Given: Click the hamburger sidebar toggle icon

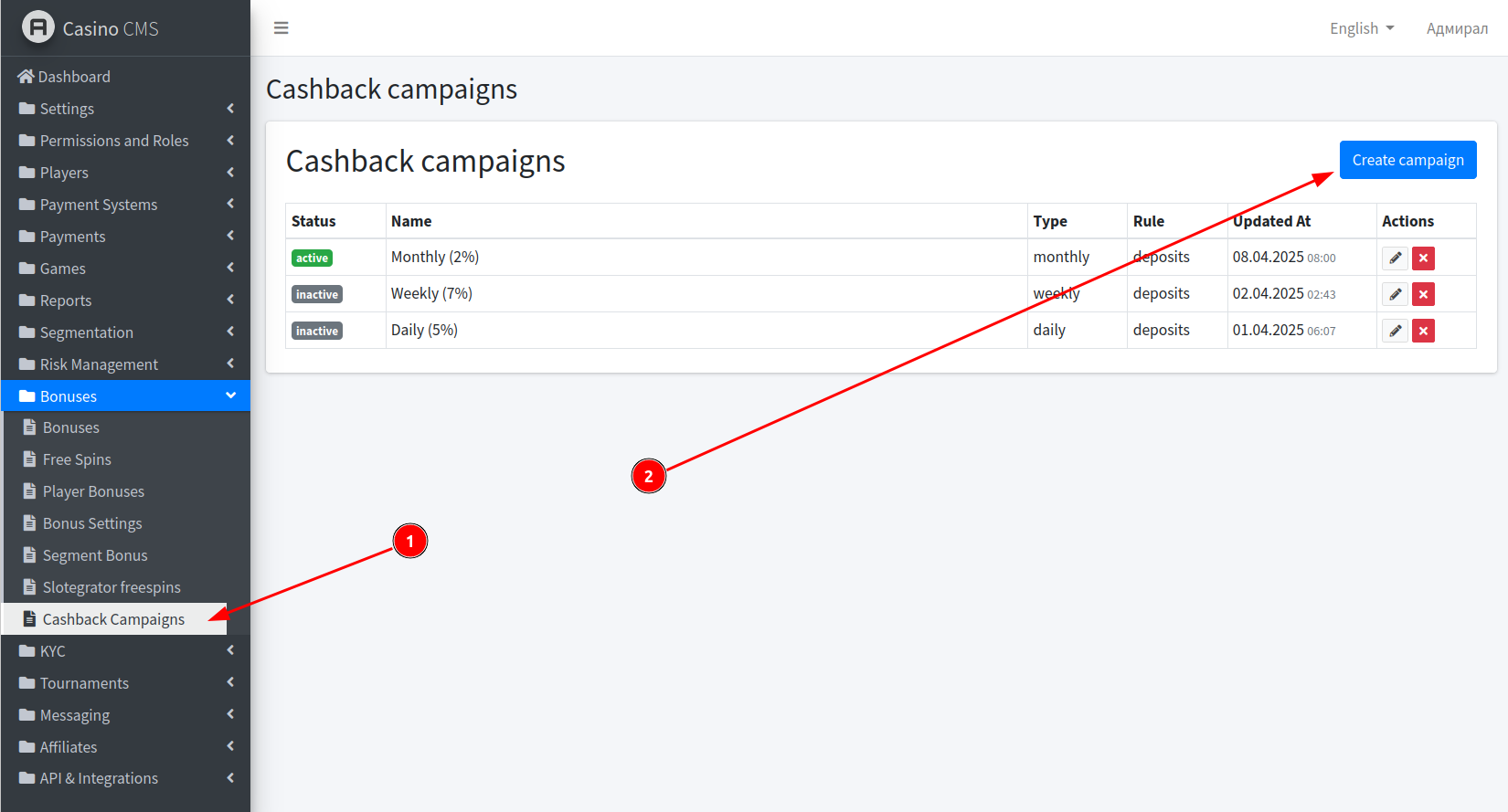Looking at the screenshot, I should [281, 28].
